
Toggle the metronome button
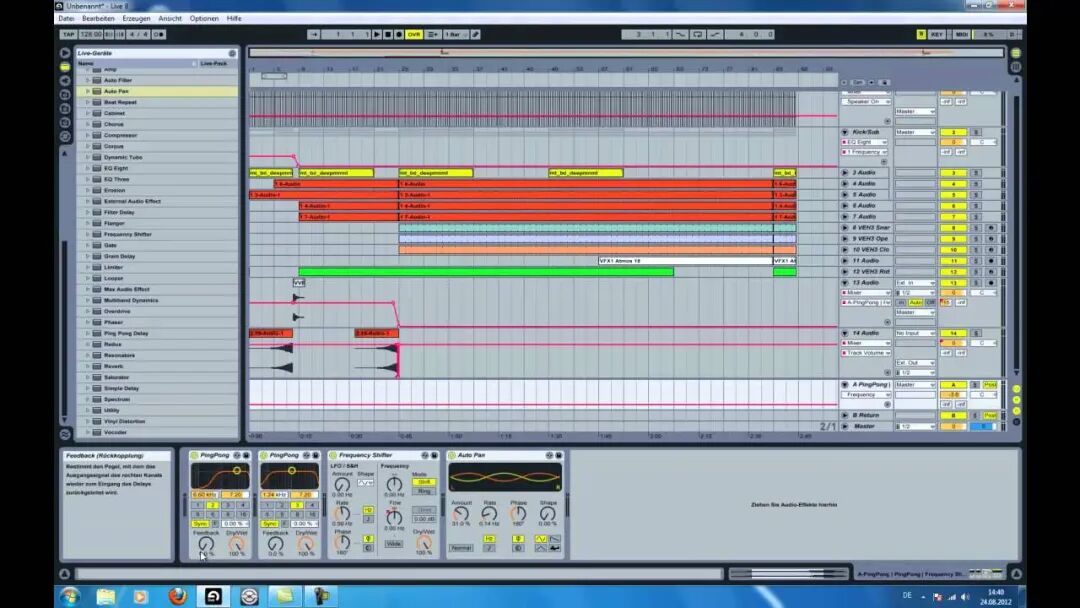[159, 34]
